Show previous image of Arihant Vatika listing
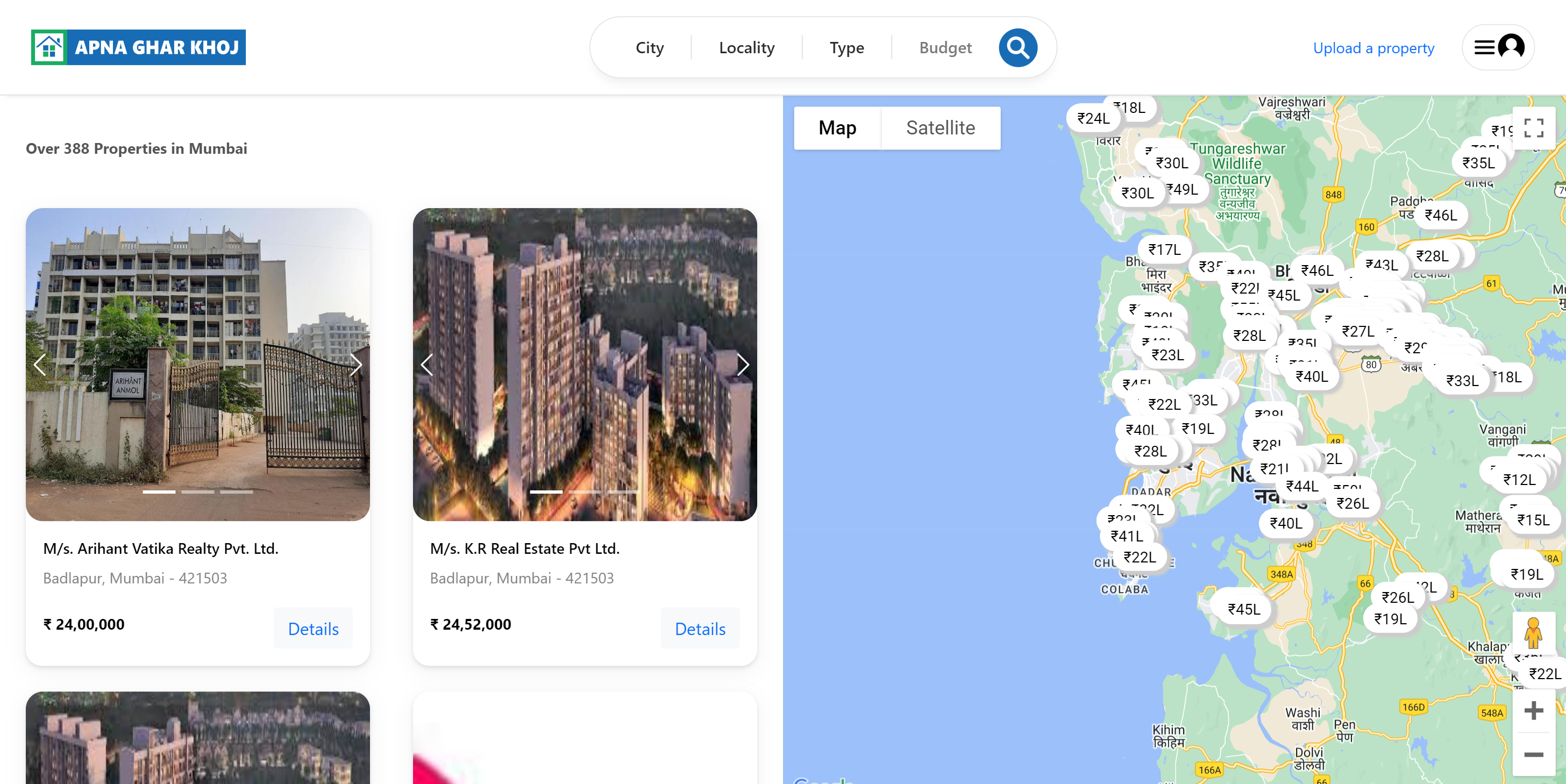This screenshot has width=1566, height=784. click(x=40, y=365)
